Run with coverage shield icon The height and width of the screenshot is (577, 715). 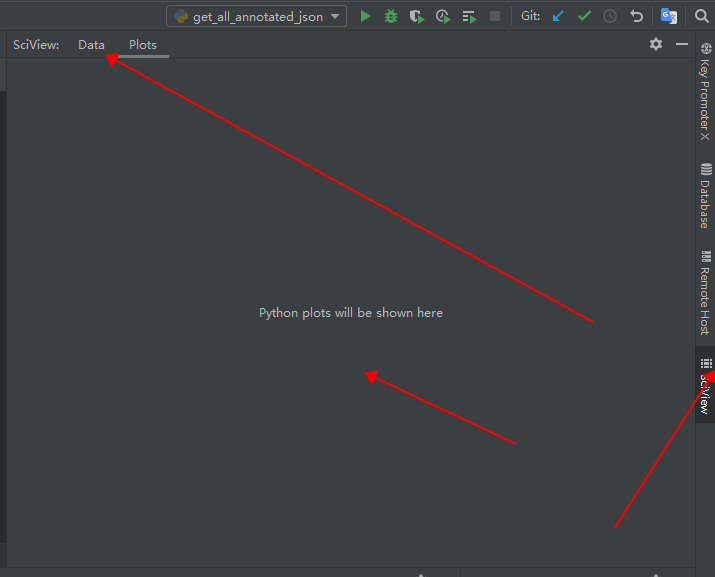(417, 17)
